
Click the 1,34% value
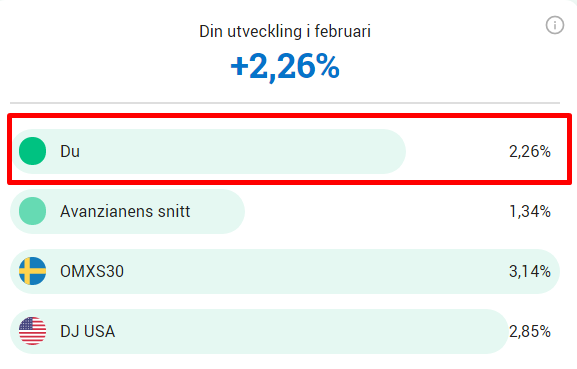tap(530, 211)
